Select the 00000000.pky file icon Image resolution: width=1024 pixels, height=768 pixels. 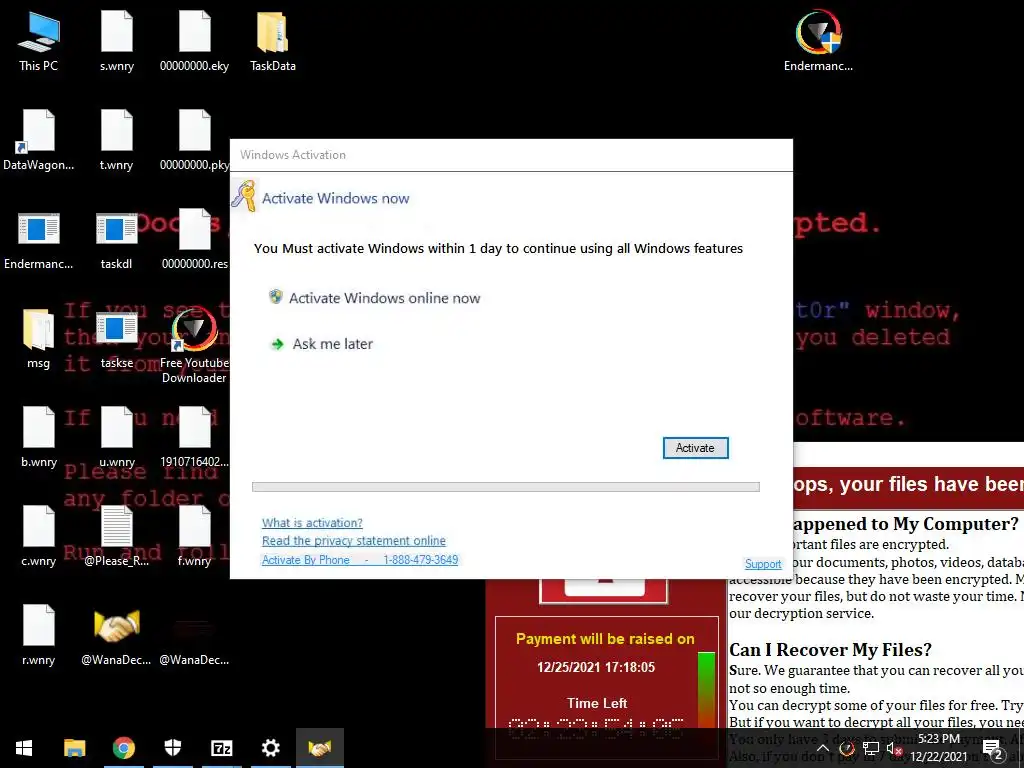pos(195,140)
